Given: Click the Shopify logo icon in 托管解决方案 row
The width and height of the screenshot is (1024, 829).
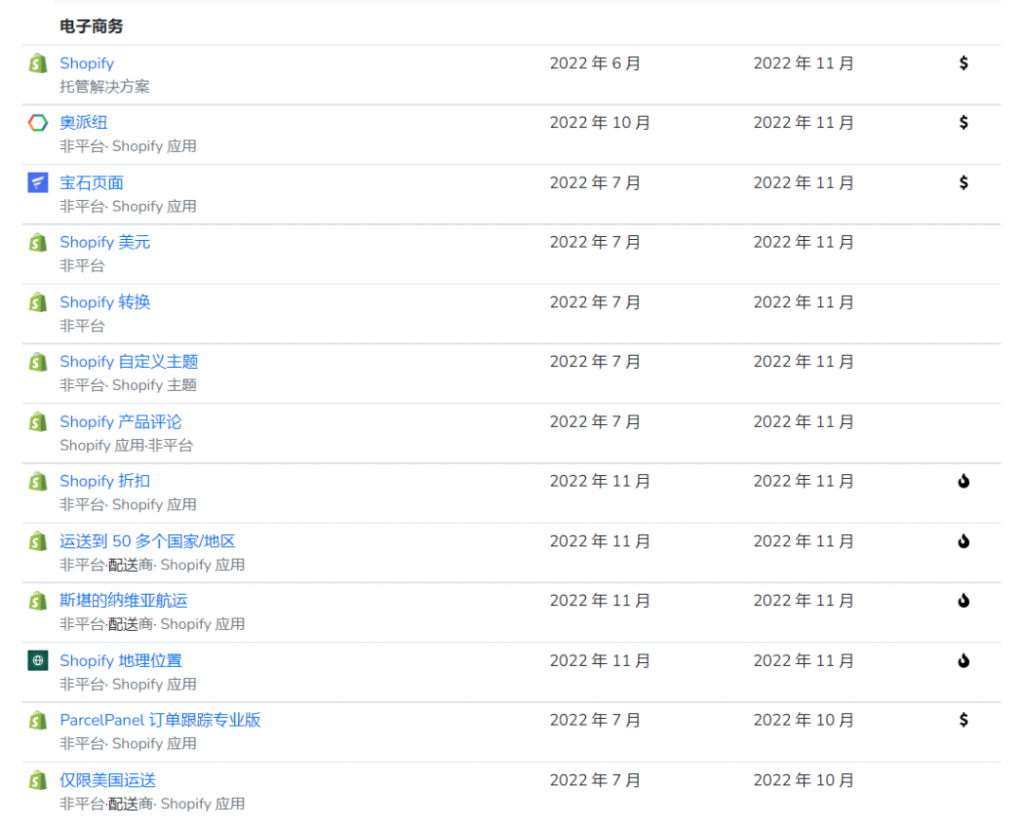Looking at the screenshot, I should click(38, 63).
